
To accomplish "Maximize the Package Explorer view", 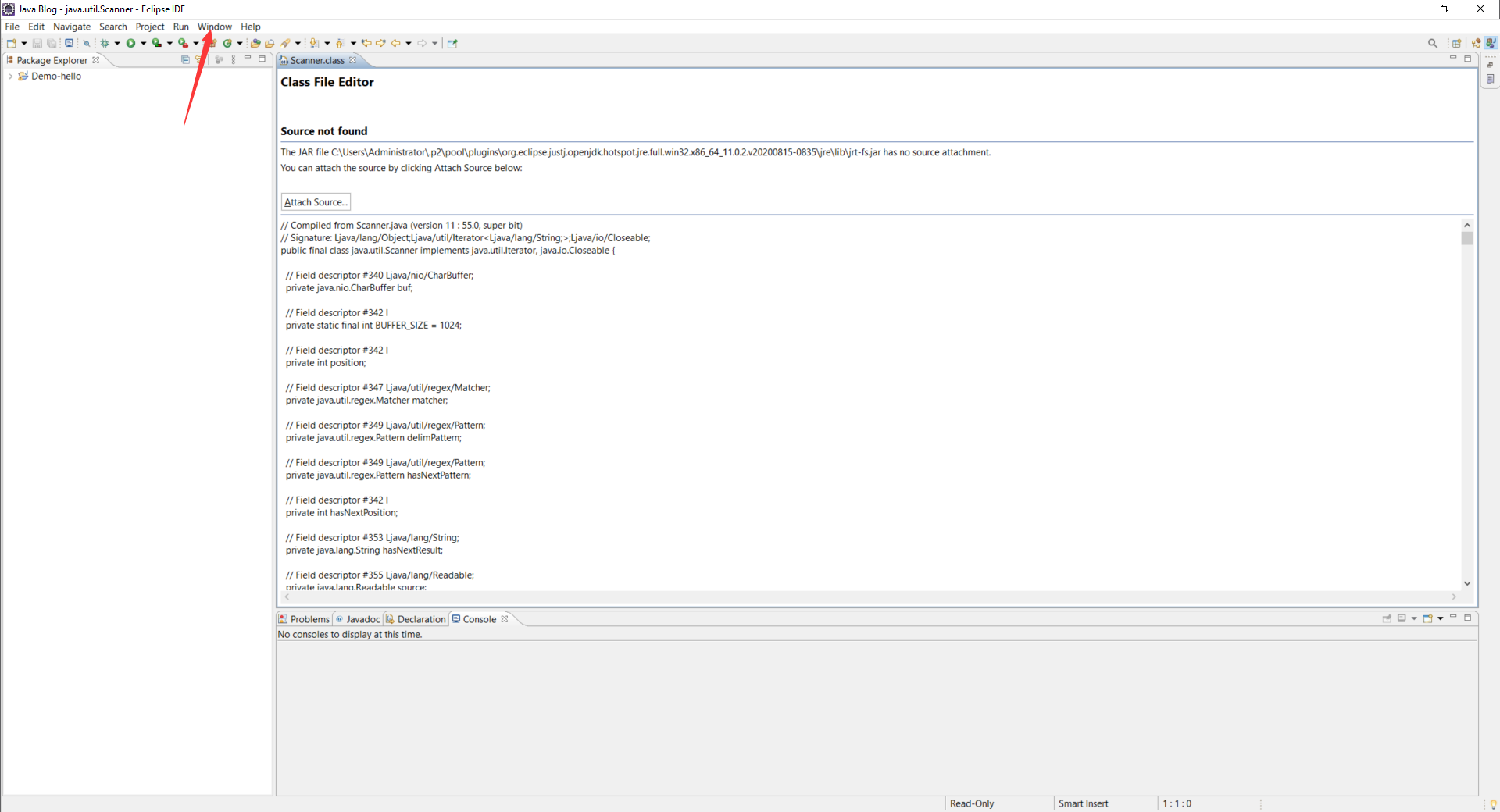I will pos(262,59).
